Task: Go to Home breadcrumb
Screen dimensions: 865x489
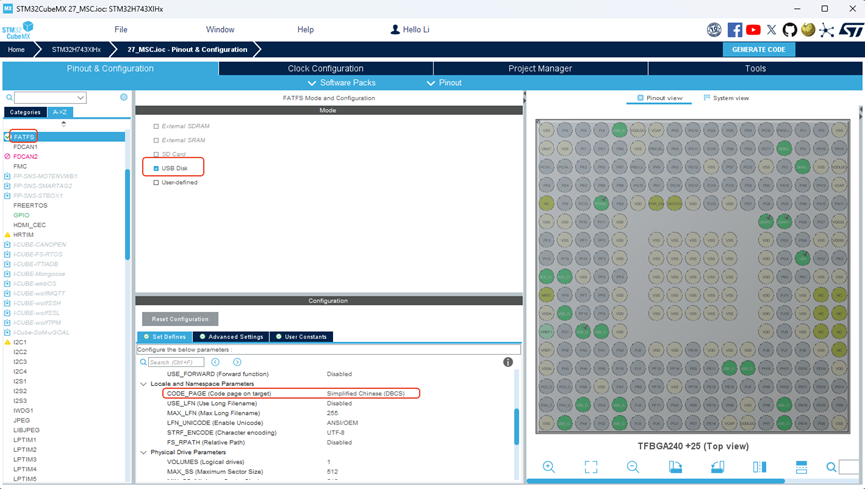Action: (x=16, y=50)
